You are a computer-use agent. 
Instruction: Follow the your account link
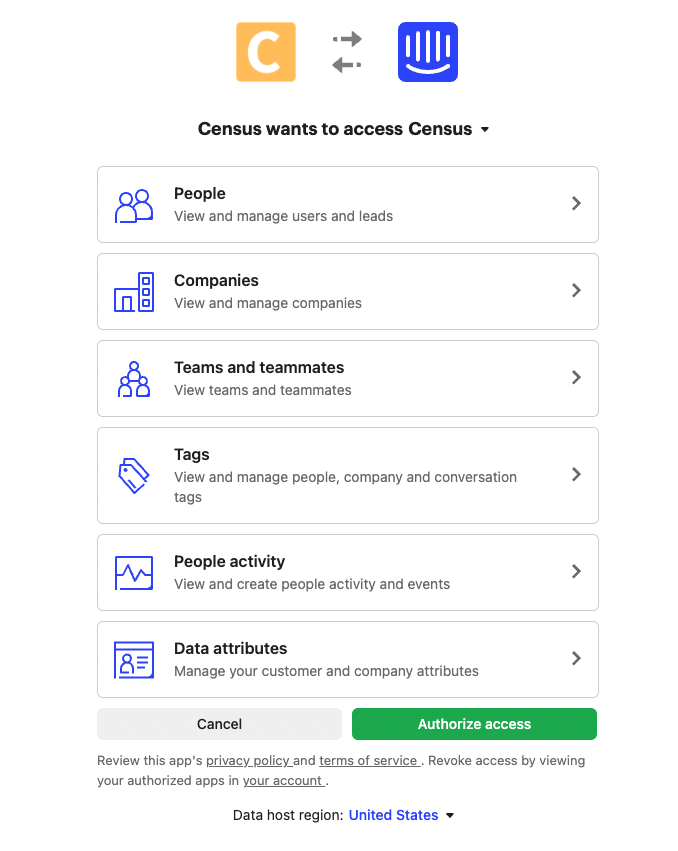click(283, 780)
